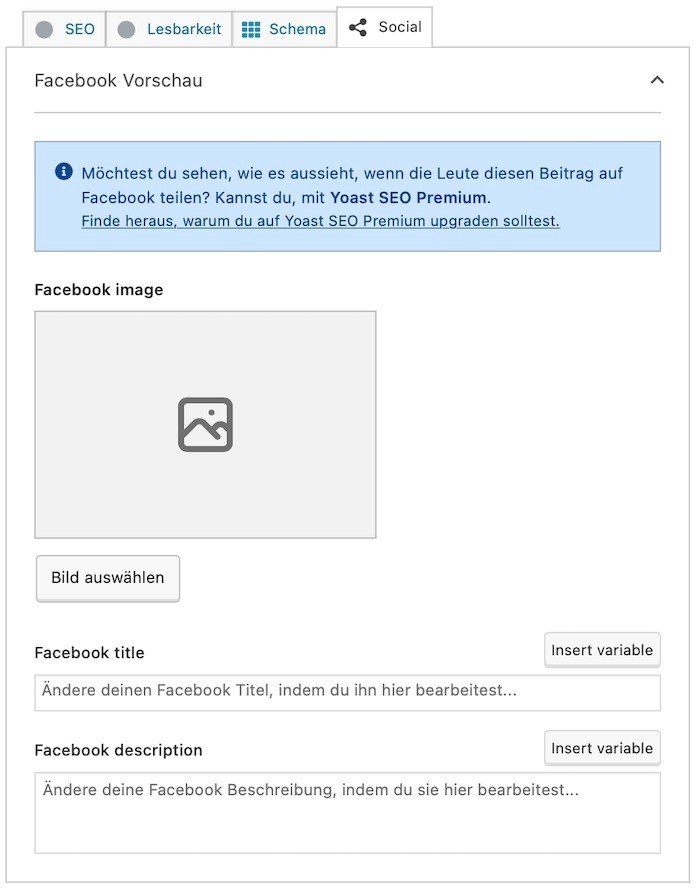Focus the Facebook description text area
The height and width of the screenshot is (892, 700).
[348, 813]
